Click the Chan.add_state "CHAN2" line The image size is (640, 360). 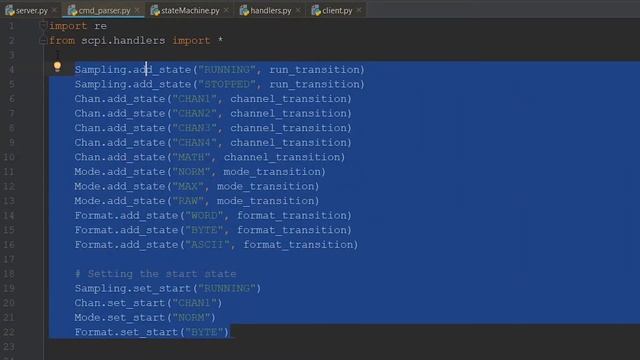click(213, 113)
